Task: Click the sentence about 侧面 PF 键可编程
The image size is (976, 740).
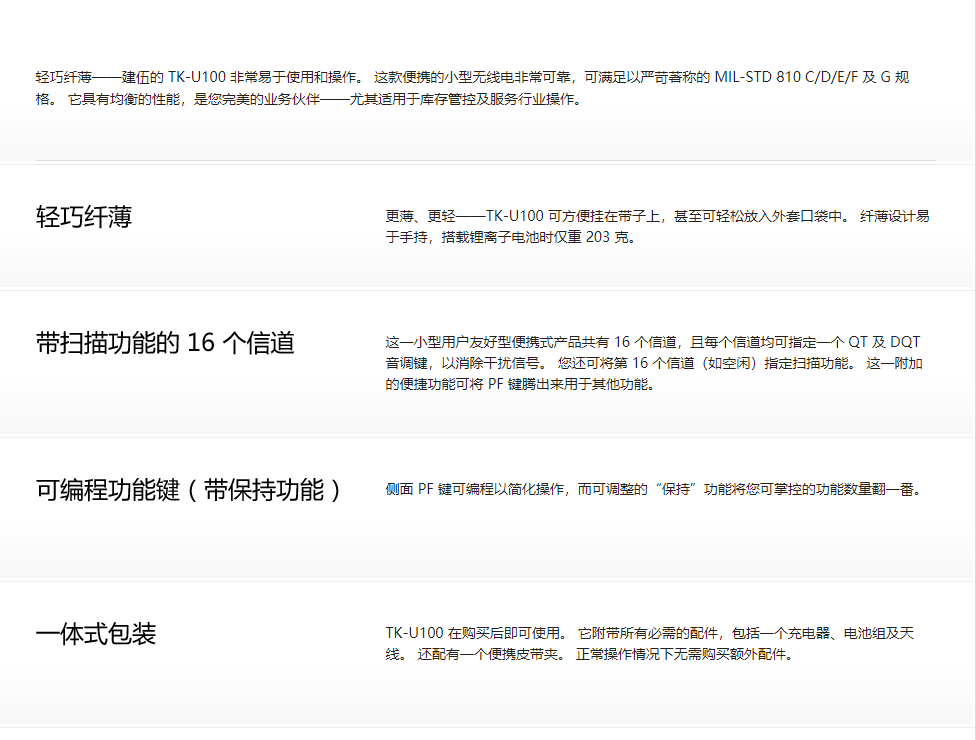Action: pyautogui.click(x=654, y=489)
